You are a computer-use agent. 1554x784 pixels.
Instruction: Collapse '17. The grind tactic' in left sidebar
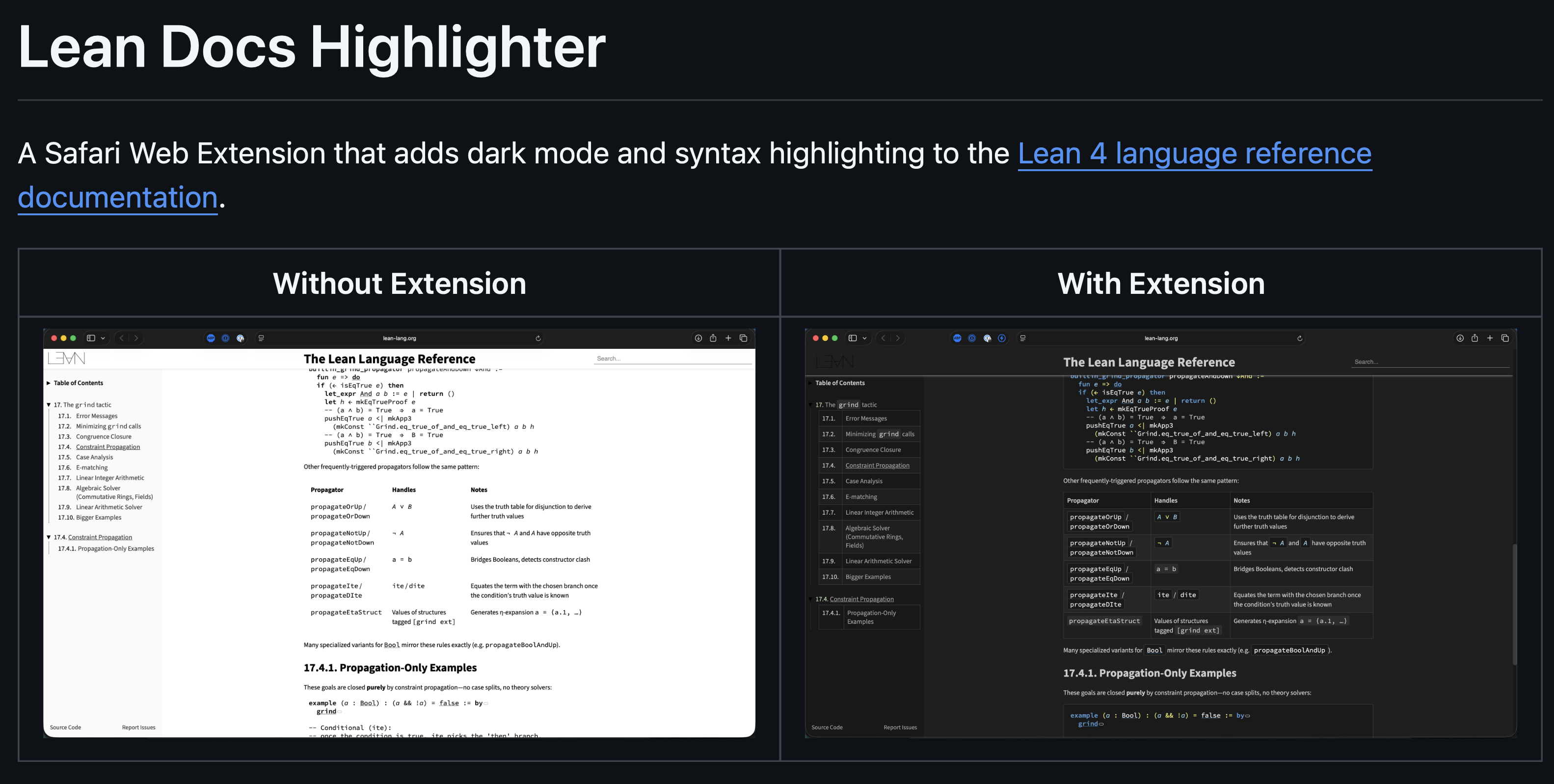49,405
